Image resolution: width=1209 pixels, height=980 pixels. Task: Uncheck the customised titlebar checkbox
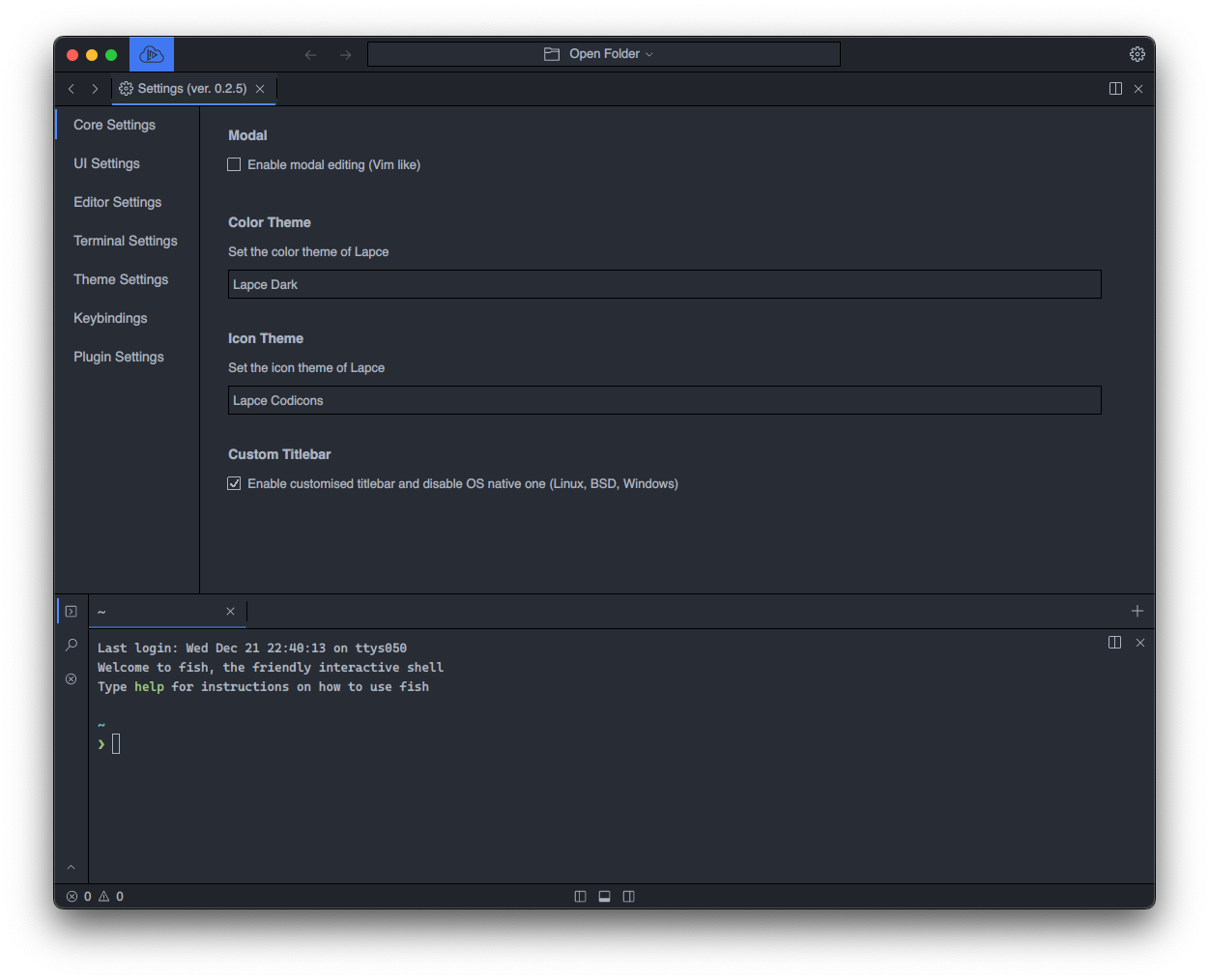(x=234, y=483)
